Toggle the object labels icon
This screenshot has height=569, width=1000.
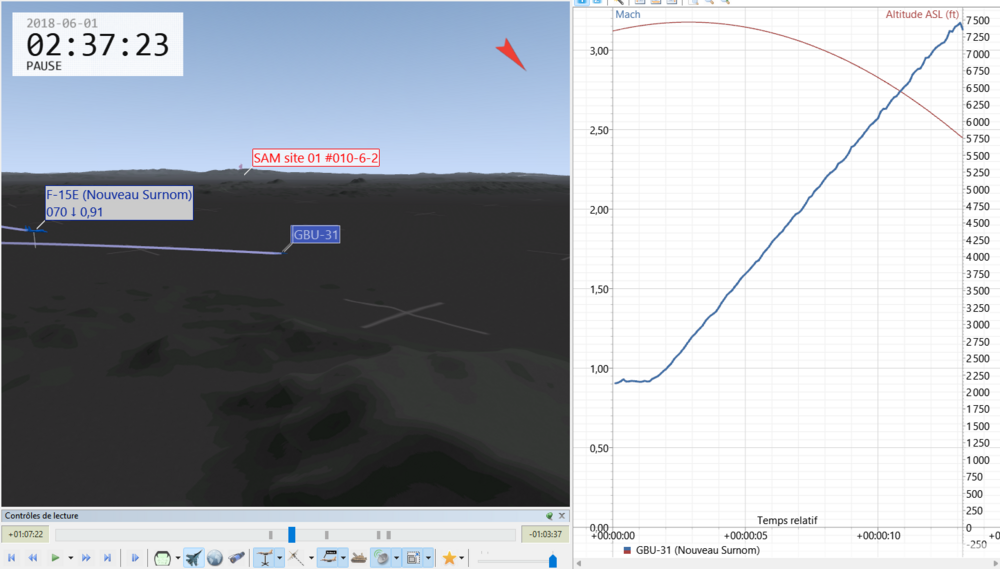pyautogui.click(x=328, y=558)
